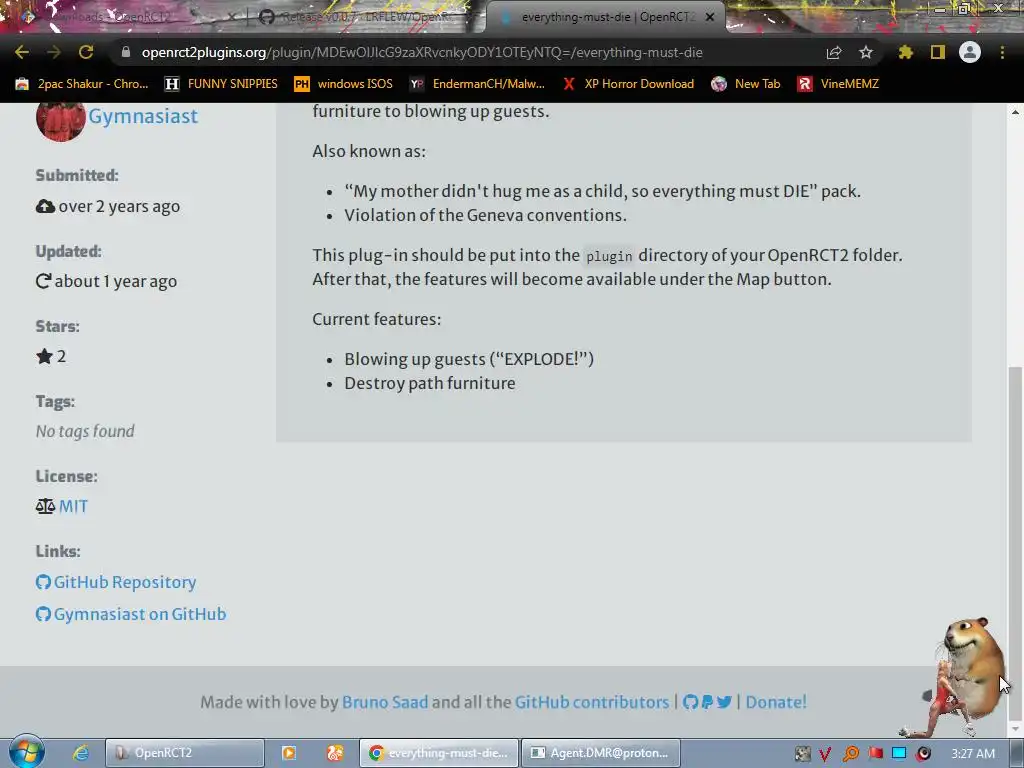Switch to Agent.DMR@proton taskbar window
1024x768 pixels.
[x=601, y=753]
